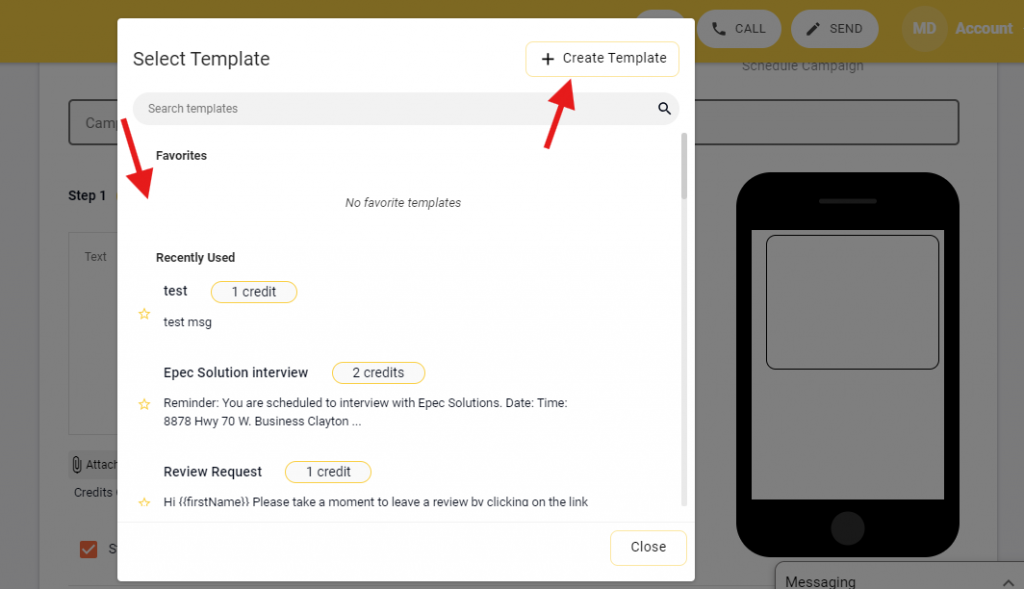Open the Account dropdown
The image size is (1024, 589).
(x=984, y=28)
